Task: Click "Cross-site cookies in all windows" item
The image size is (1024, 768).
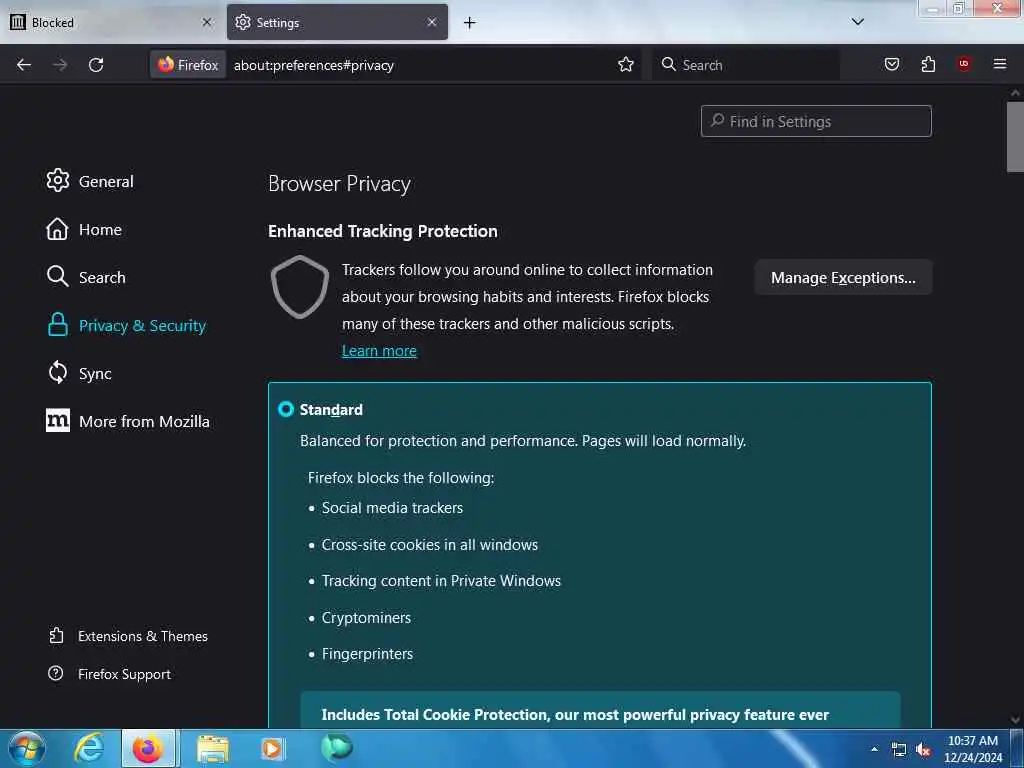Action: 430,545
